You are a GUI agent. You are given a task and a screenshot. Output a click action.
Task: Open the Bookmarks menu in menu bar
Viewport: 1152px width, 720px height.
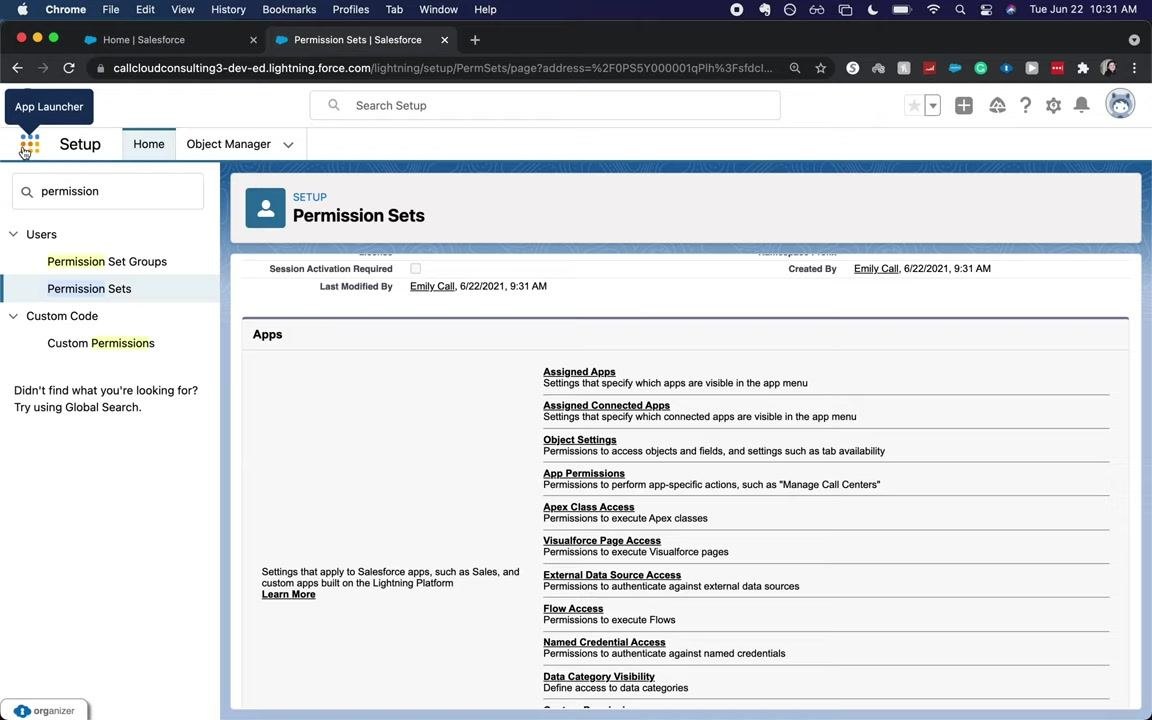click(289, 10)
